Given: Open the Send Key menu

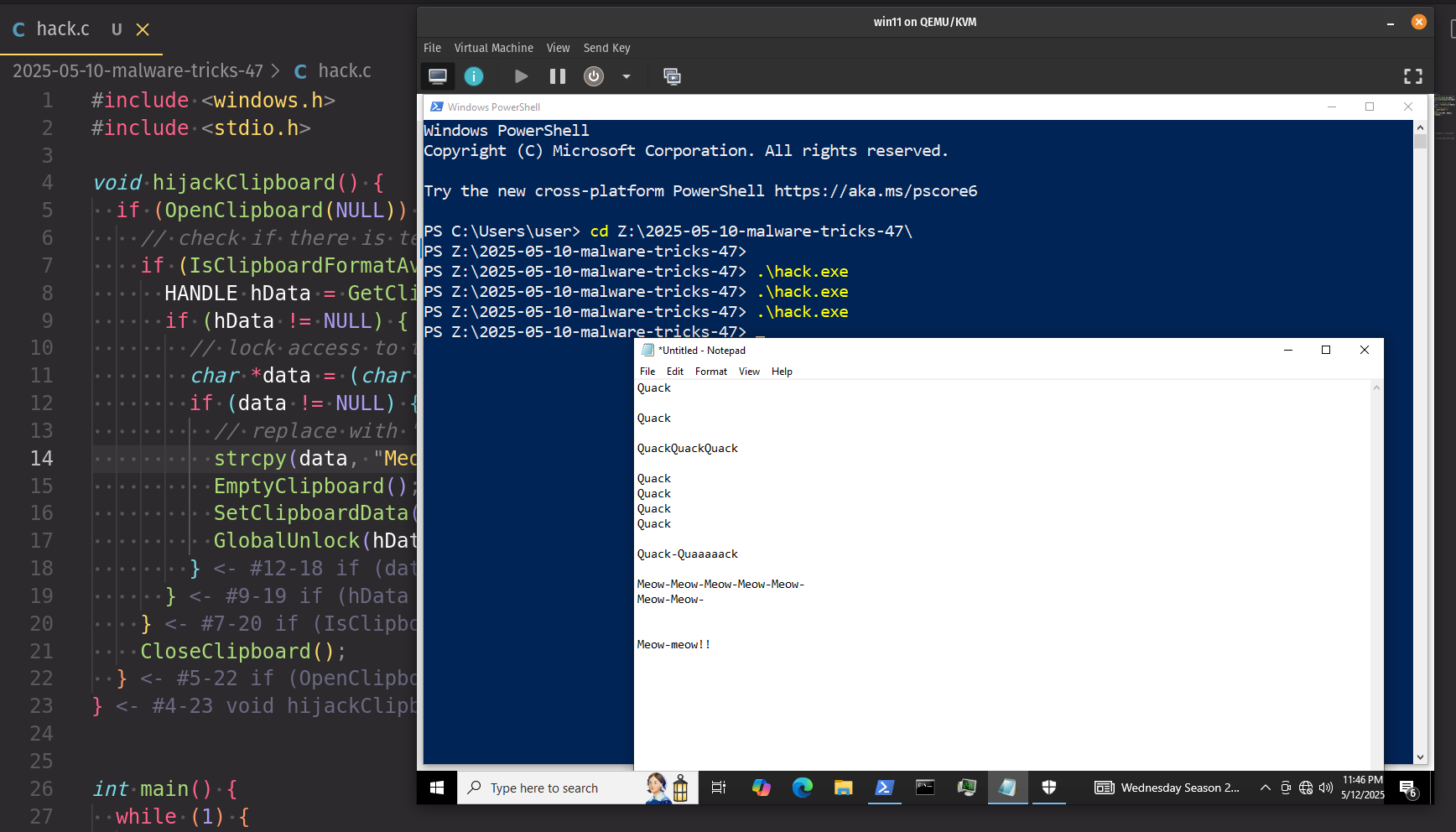Looking at the screenshot, I should (606, 48).
